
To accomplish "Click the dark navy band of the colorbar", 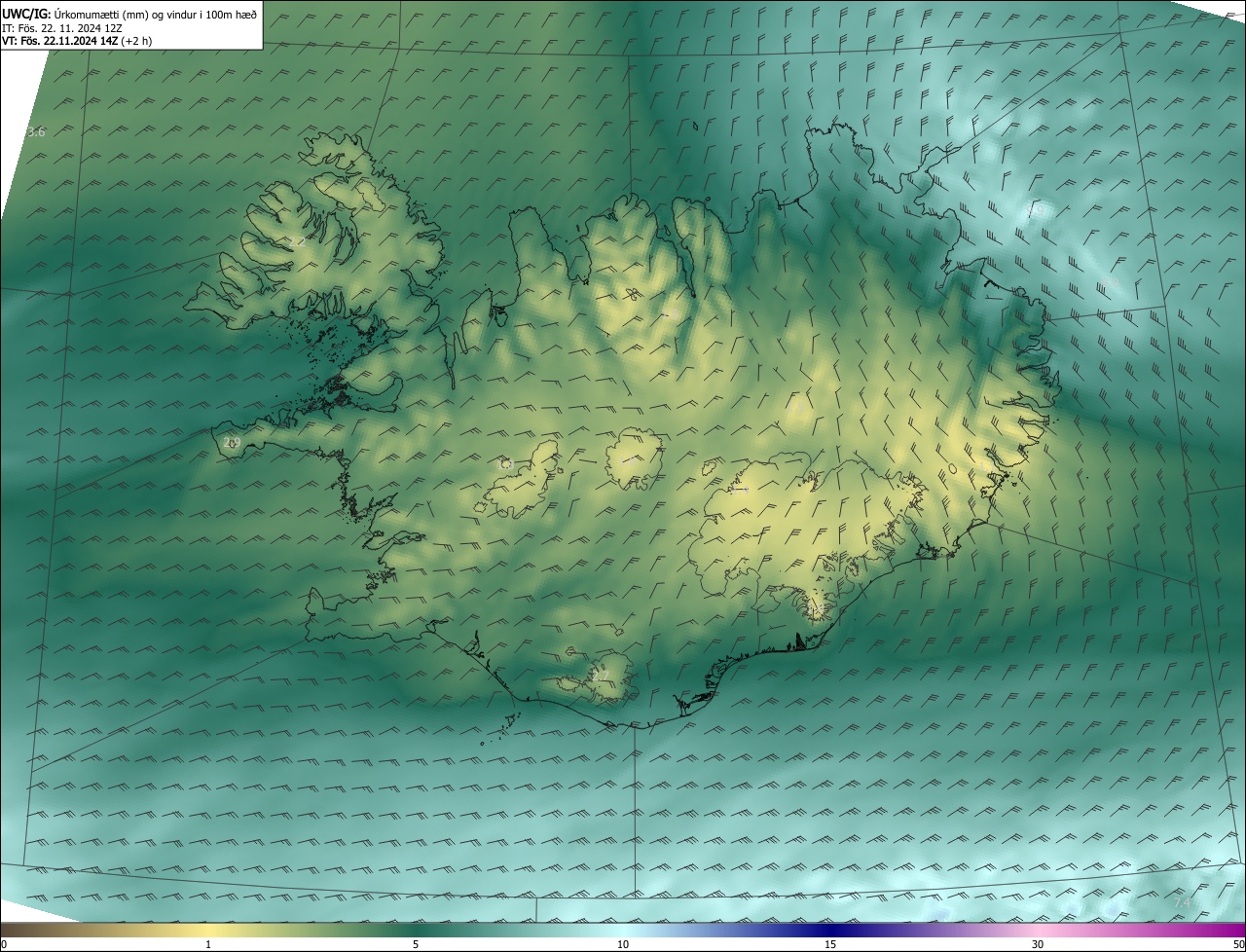I will (x=830, y=930).
